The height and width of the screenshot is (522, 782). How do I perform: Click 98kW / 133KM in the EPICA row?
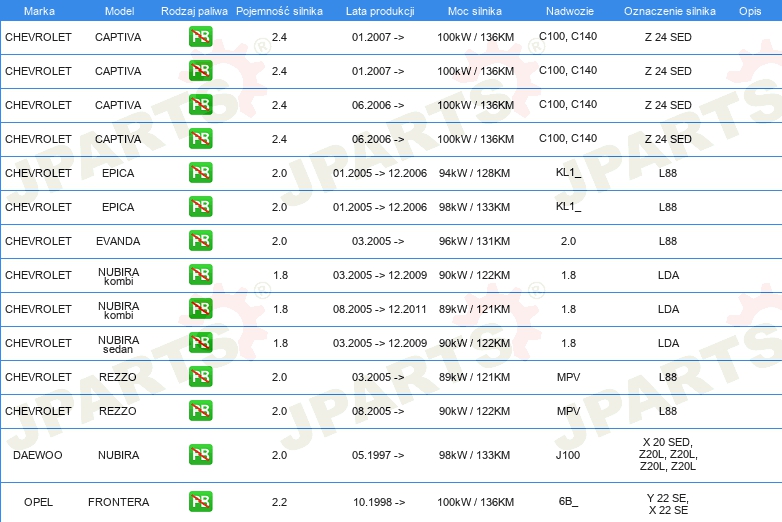click(474, 207)
